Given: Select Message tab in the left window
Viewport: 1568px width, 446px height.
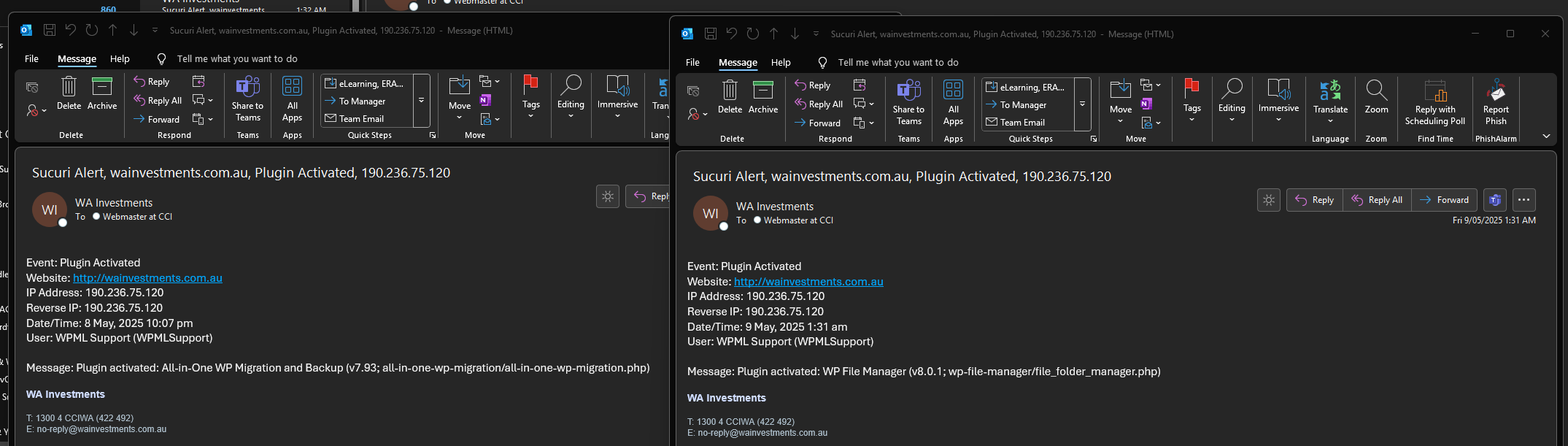Looking at the screenshot, I should (x=77, y=59).
